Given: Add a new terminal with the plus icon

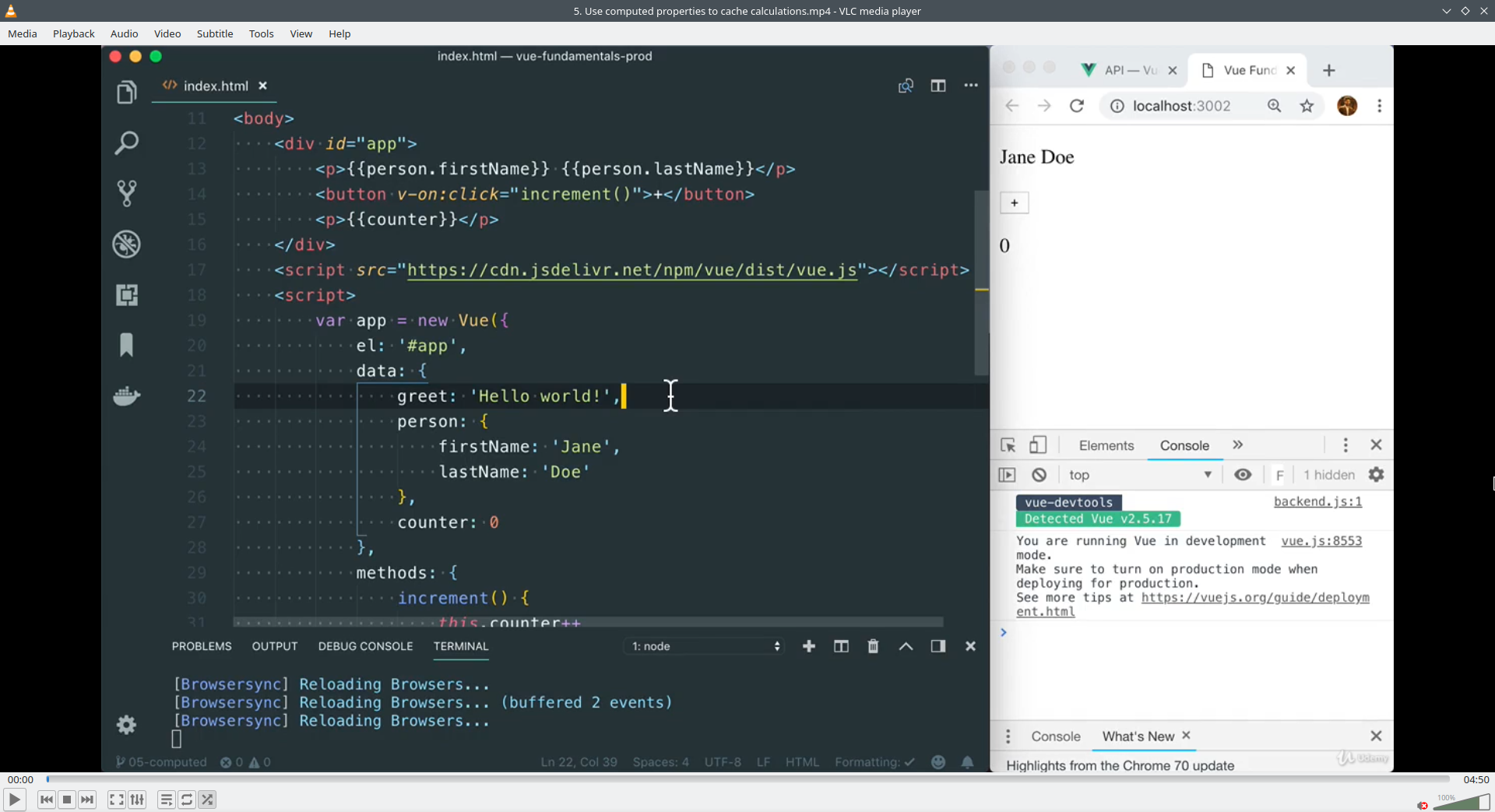Looking at the screenshot, I should point(809,646).
